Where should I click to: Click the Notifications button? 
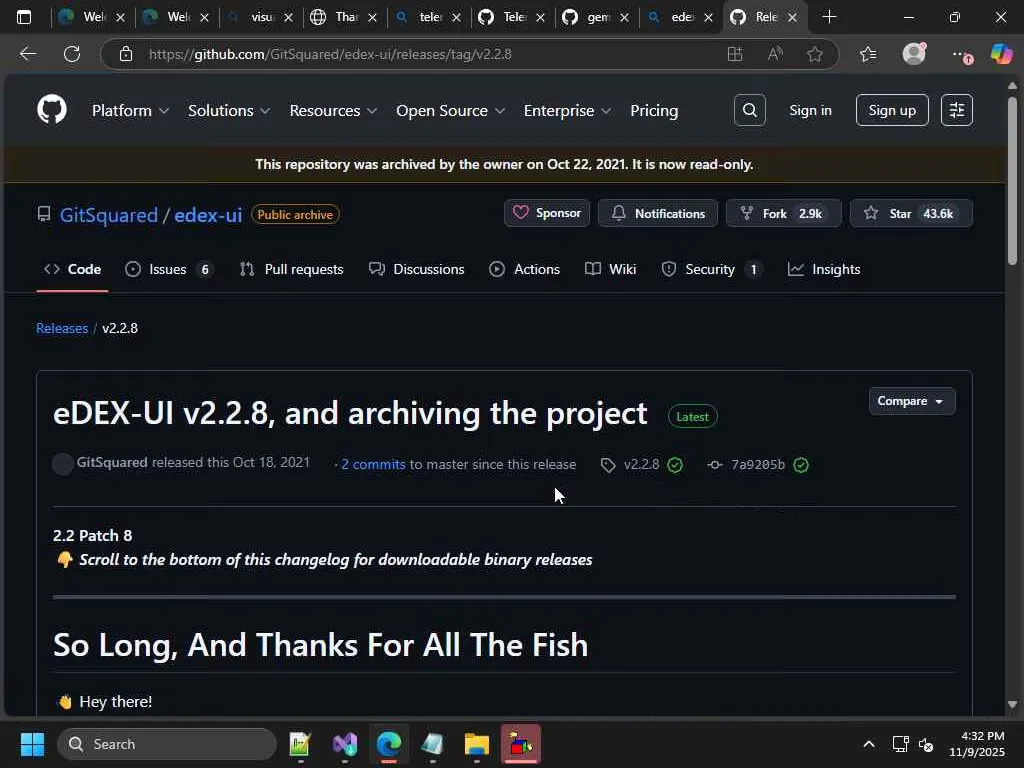click(x=658, y=214)
